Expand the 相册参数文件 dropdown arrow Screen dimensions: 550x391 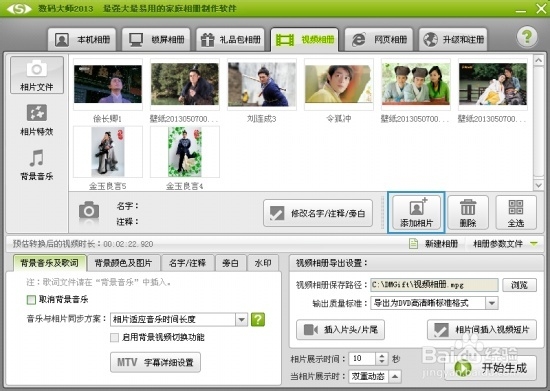[534, 243]
